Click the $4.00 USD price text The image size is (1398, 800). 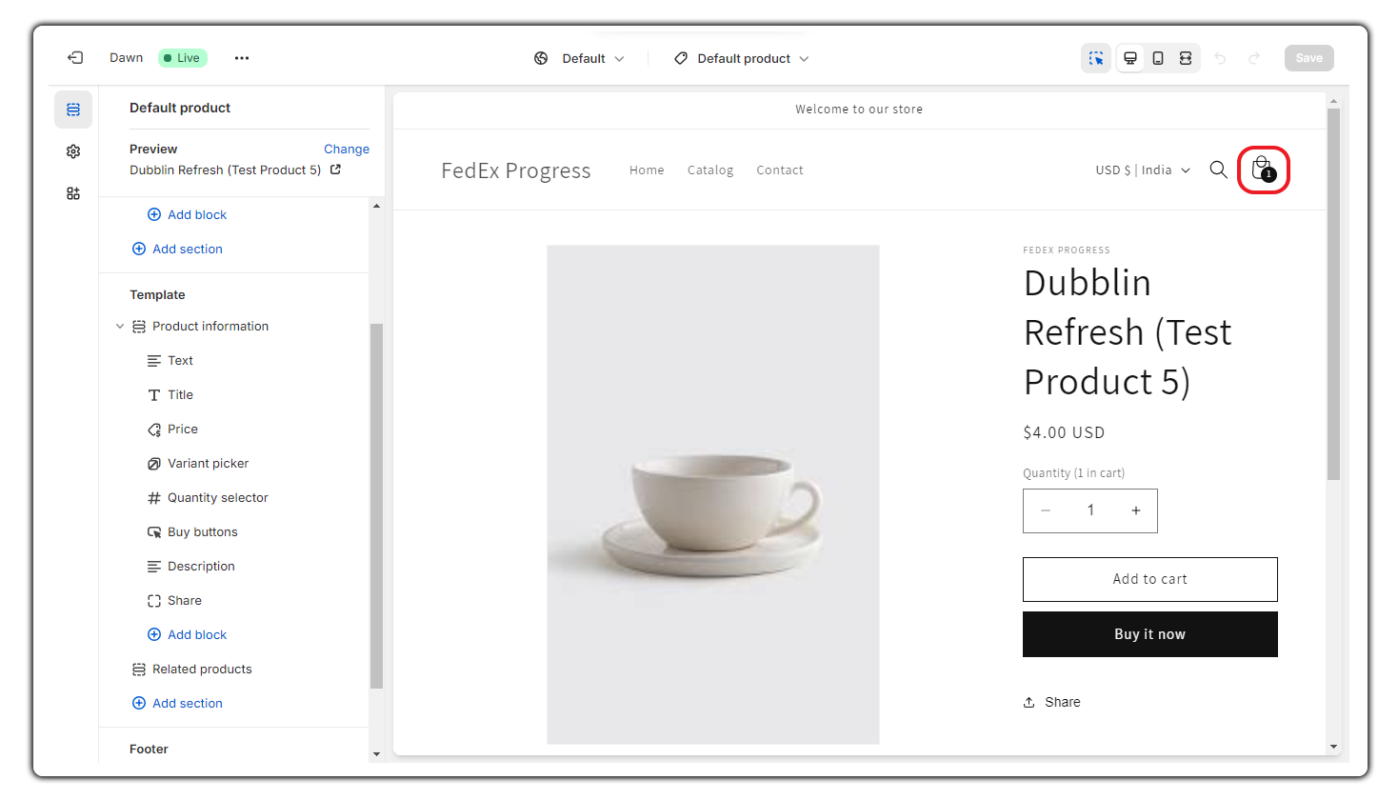[1064, 433]
